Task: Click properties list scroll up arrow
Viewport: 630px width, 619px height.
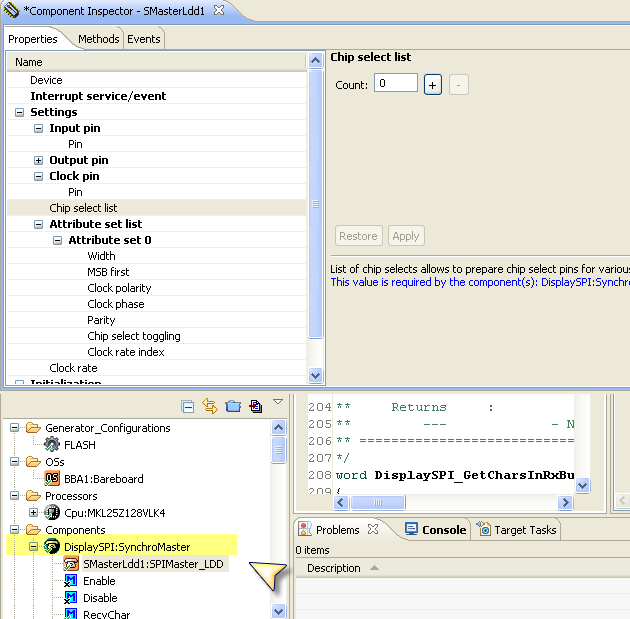Action: tap(316, 61)
